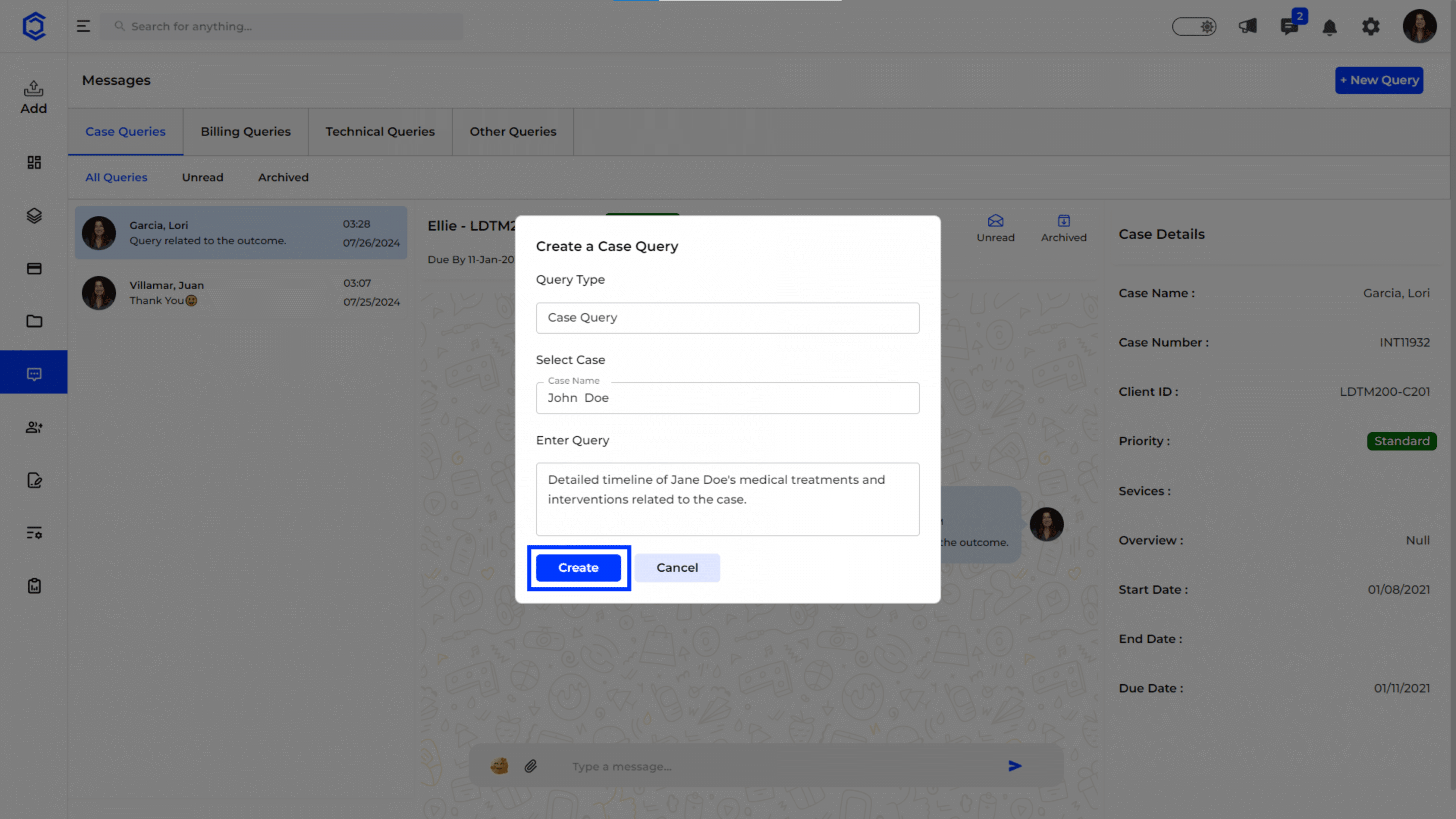This screenshot has width=1456, height=819.
Task: Switch to Case Queries tab
Action: coord(125,131)
